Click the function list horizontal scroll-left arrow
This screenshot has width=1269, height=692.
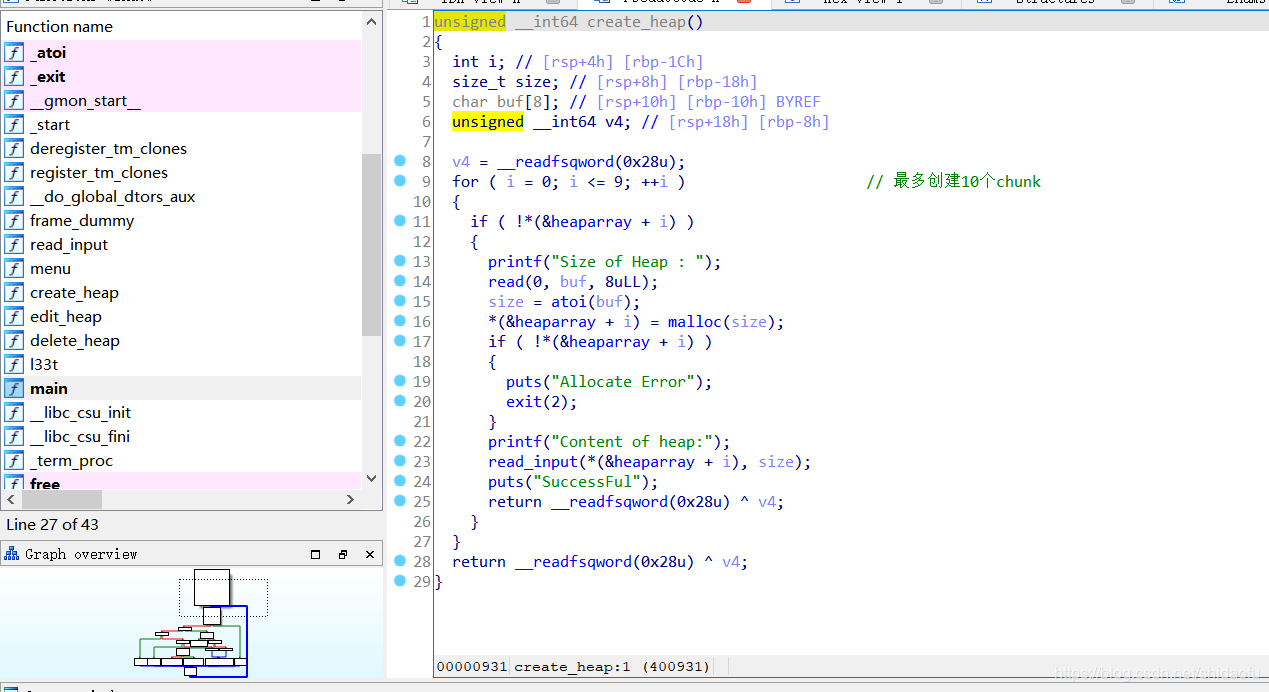[x=11, y=499]
